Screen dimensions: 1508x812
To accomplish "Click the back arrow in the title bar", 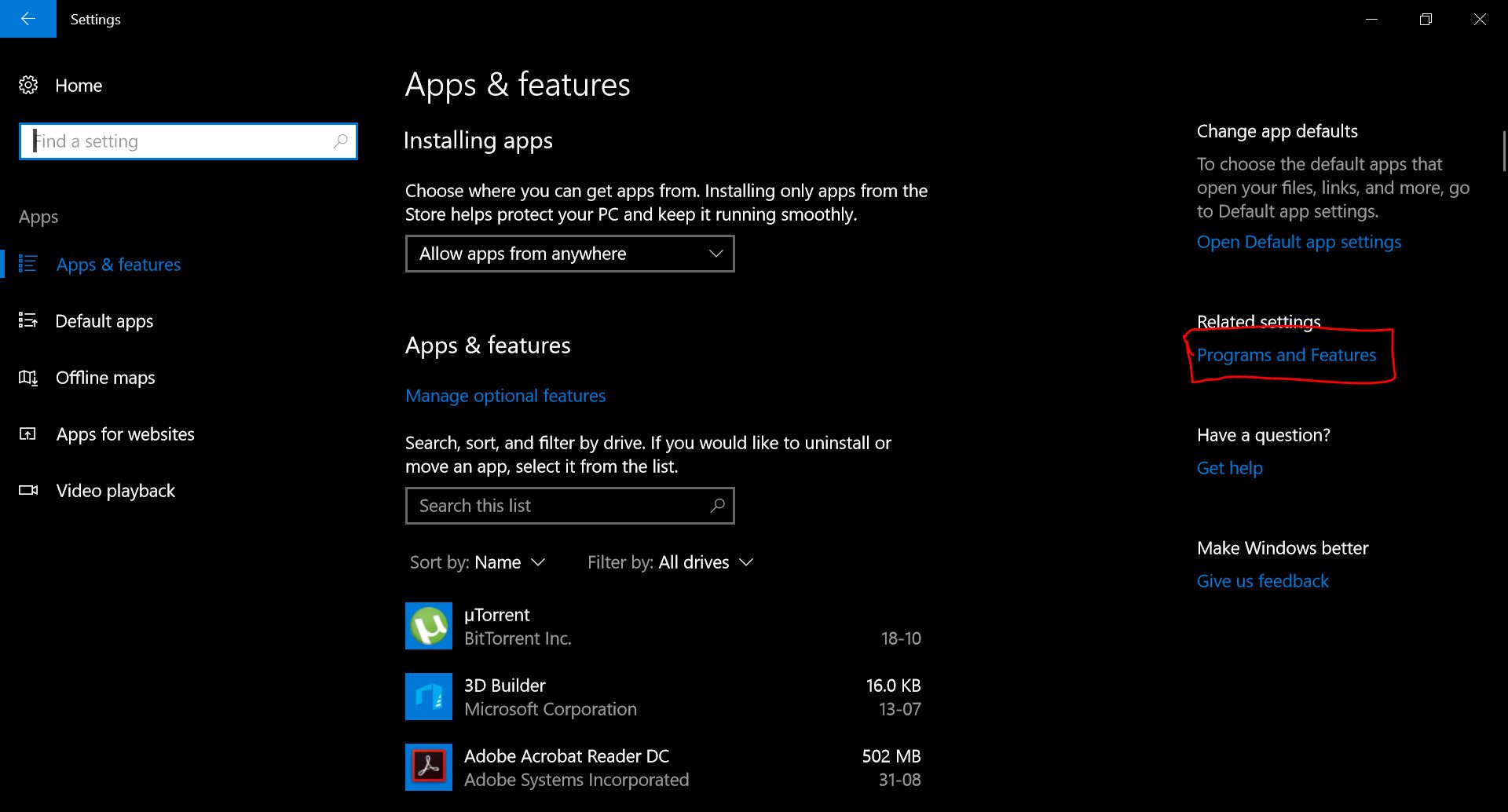I will 27,19.
